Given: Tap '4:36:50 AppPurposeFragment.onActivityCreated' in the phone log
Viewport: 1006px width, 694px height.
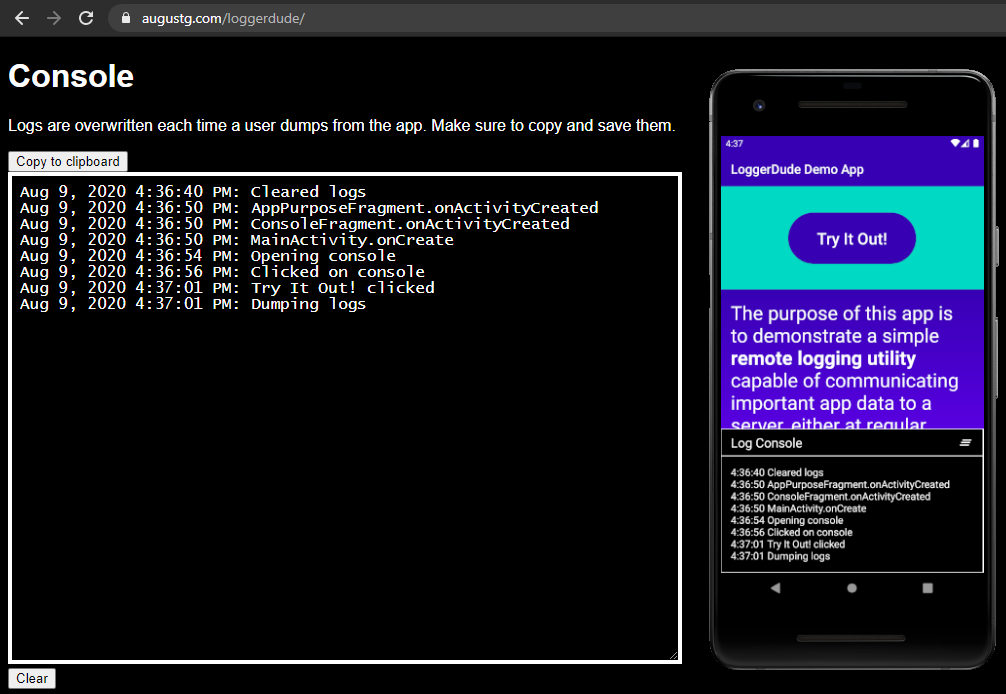Looking at the screenshot, I should (x=840, y=484).
